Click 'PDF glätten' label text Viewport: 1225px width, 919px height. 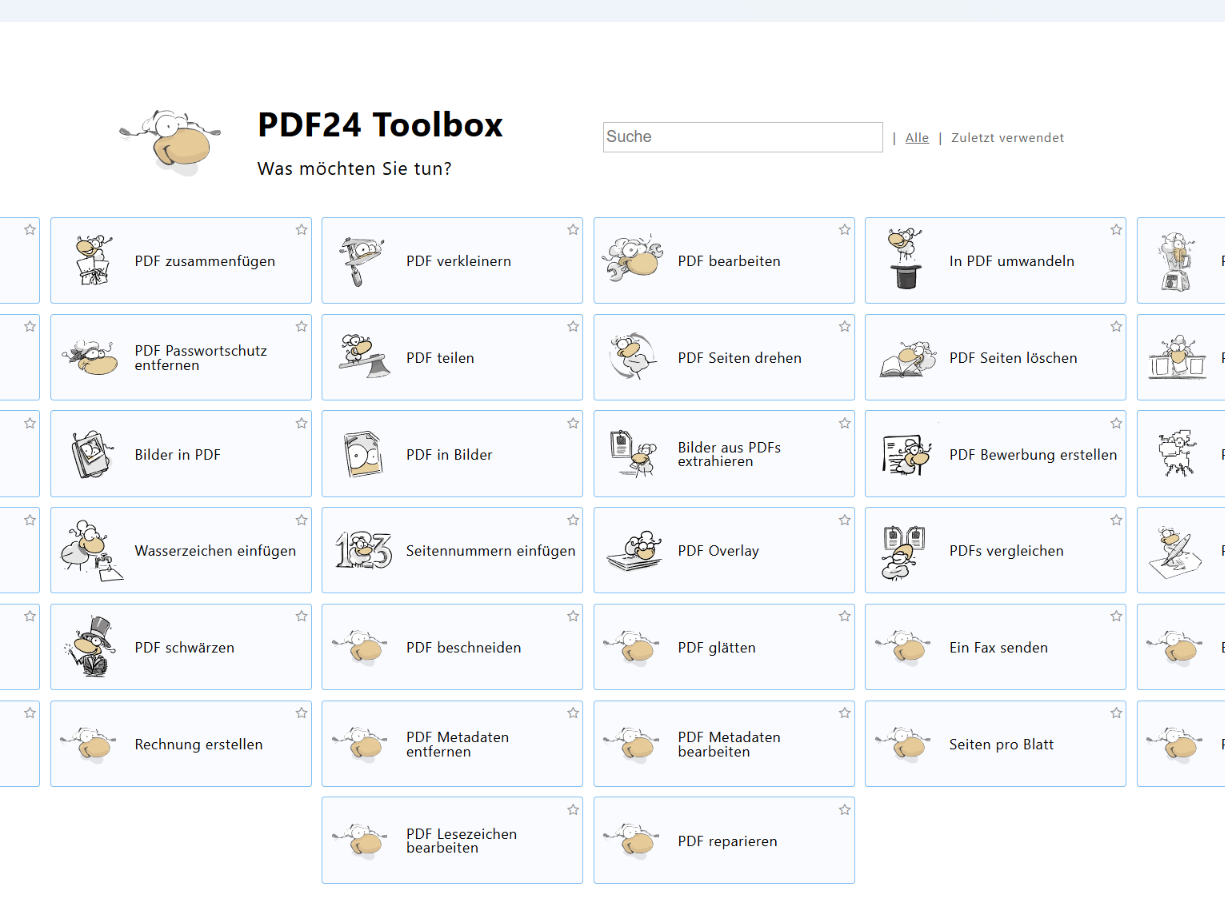[x=717, y=648]
